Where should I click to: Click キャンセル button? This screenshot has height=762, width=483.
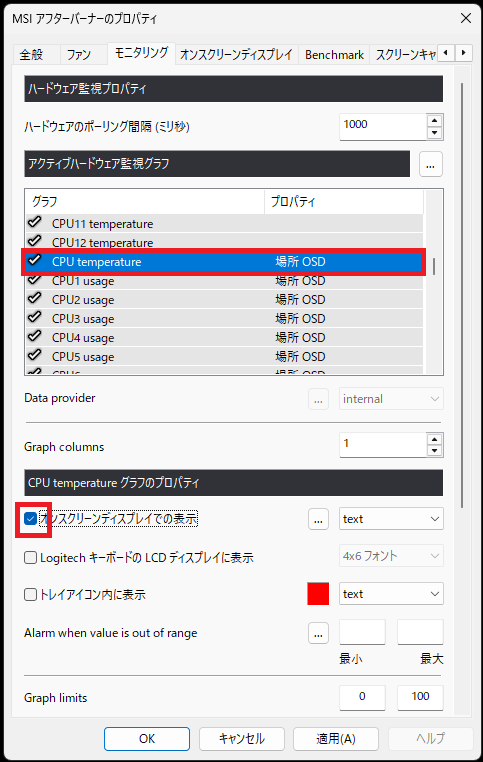click(x=242, y=739)
